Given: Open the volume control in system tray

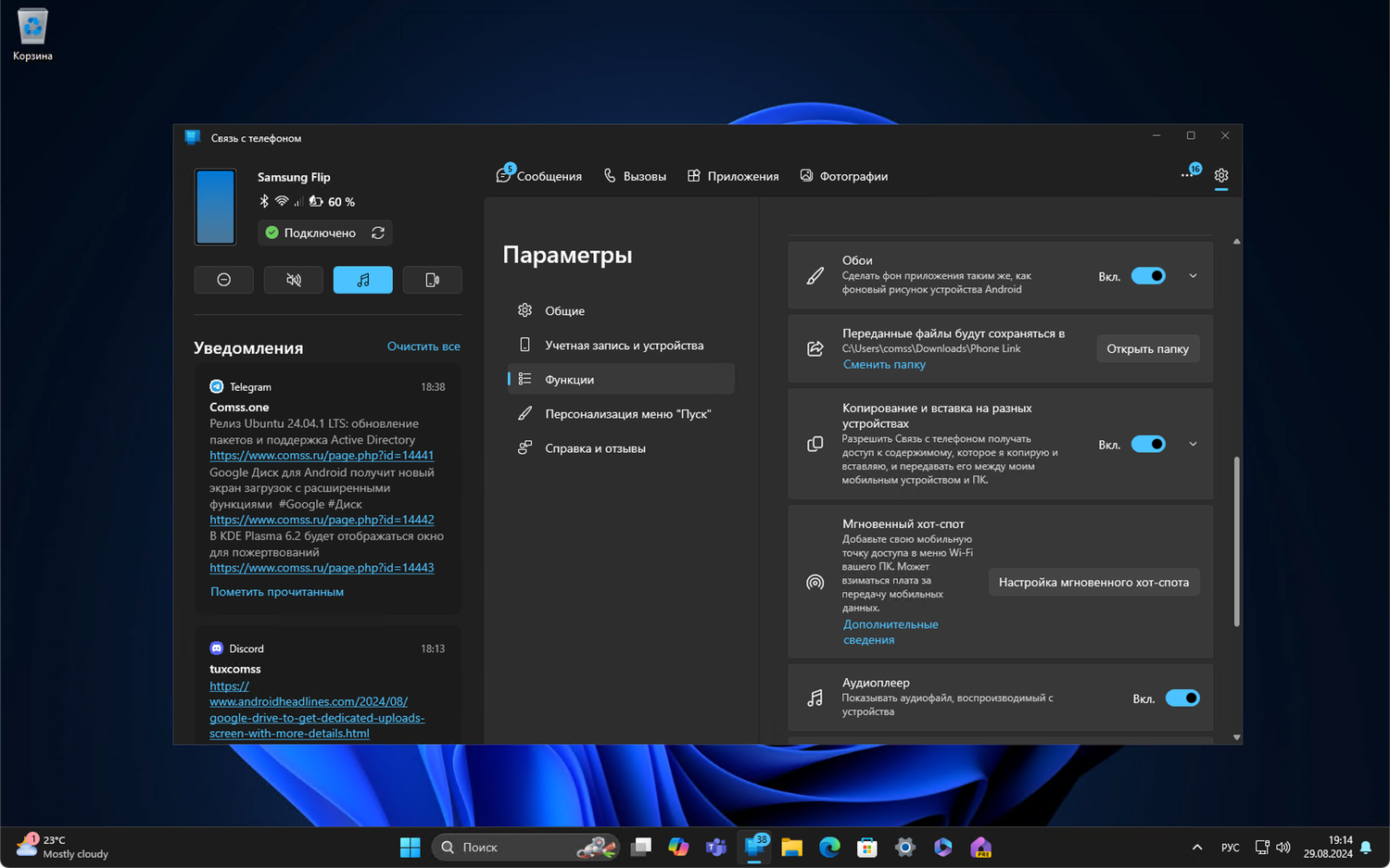Looking at the screenshot, I should [x=1283, y=847].
